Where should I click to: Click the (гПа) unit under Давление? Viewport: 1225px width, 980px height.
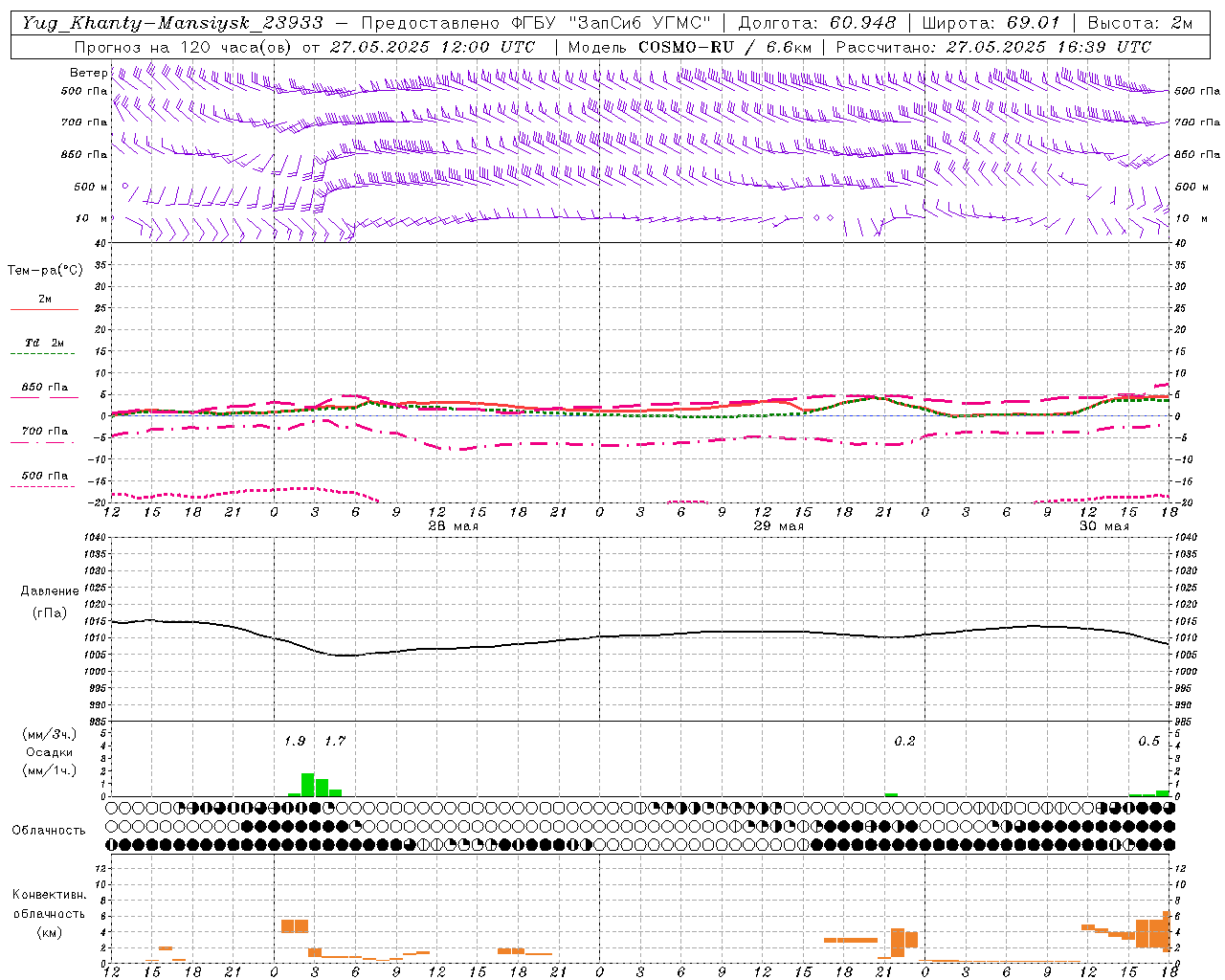(x=50, y=613)
